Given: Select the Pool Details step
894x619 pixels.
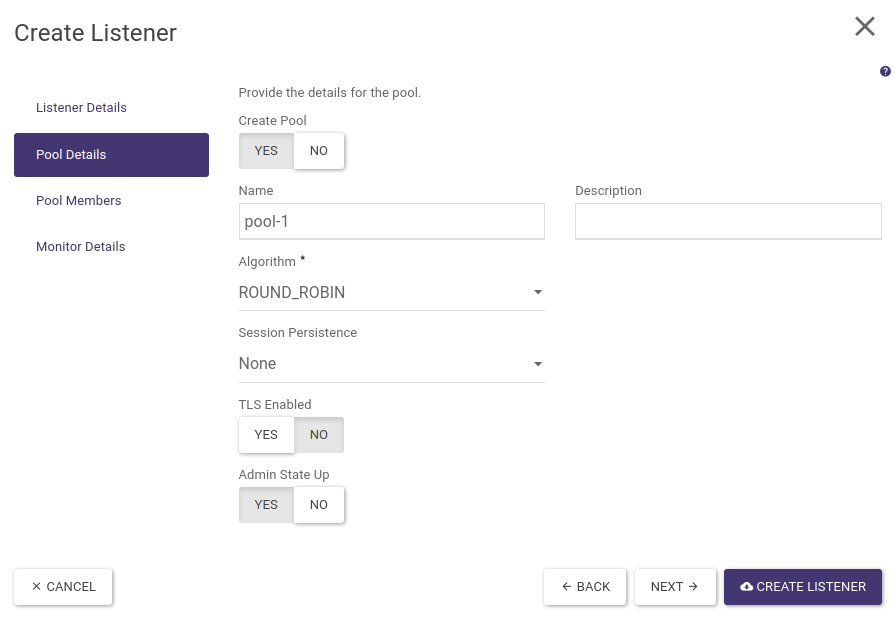Looking at the screenshot, I should (111, 155).
